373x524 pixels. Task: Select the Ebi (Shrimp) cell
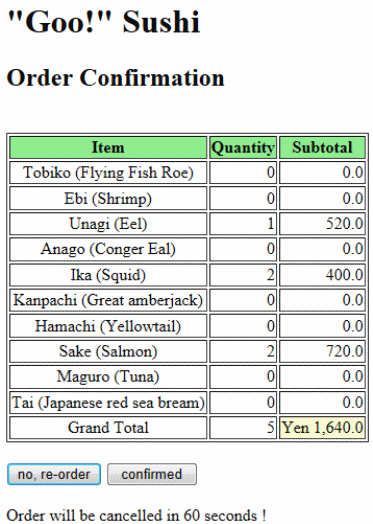click(x=108, y=198)
